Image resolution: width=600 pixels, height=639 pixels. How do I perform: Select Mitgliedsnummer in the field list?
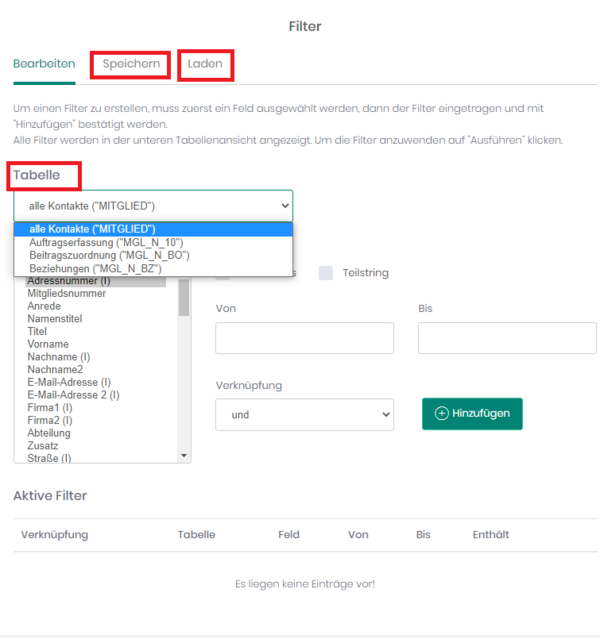click(x=66, y=293)
